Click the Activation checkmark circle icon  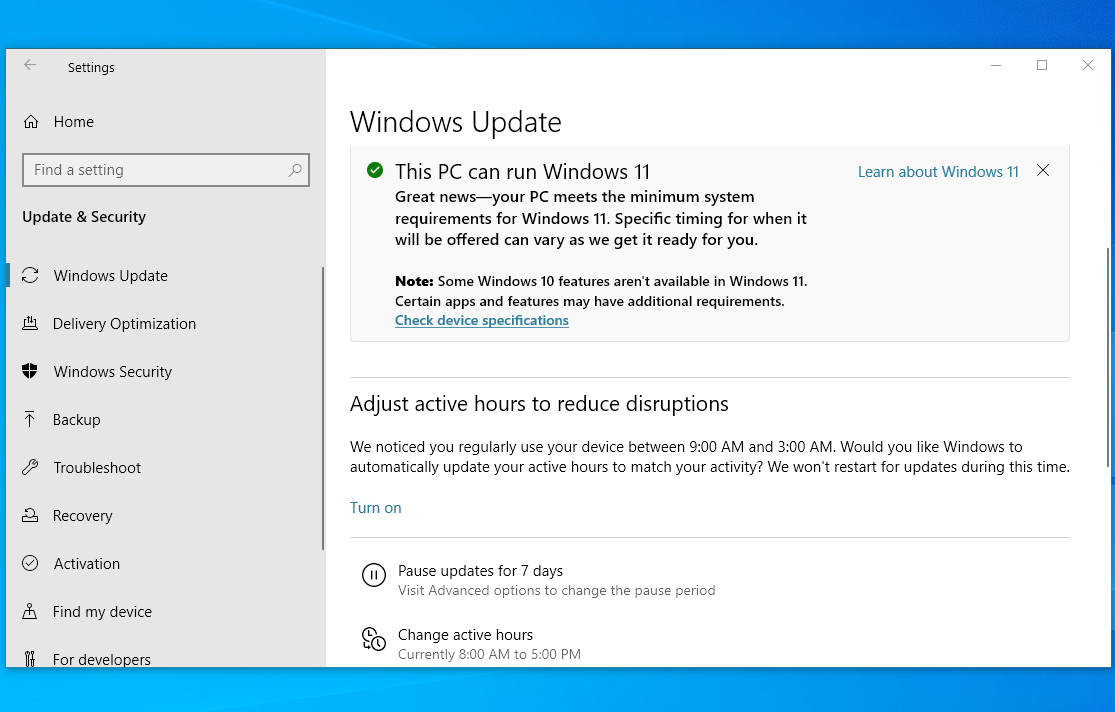(30, 564)
